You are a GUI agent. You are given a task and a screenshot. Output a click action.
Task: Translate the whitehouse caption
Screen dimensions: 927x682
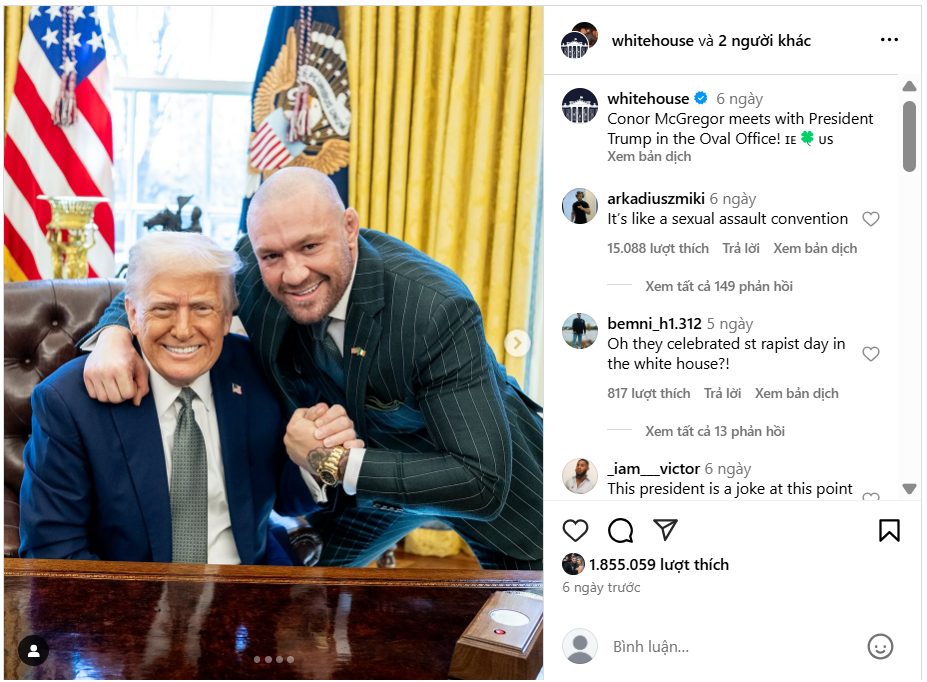coord(649,156)
